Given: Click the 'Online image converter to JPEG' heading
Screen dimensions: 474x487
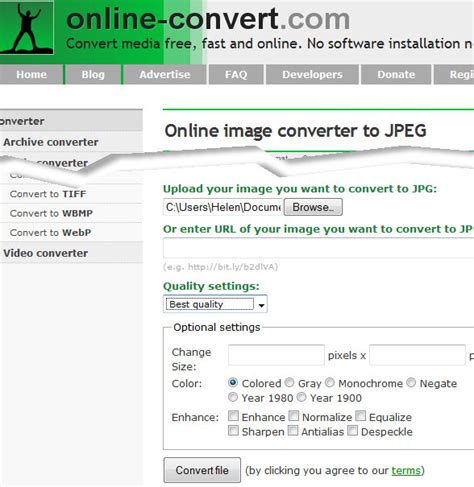Looking at the screenshot, I should 295,131.
